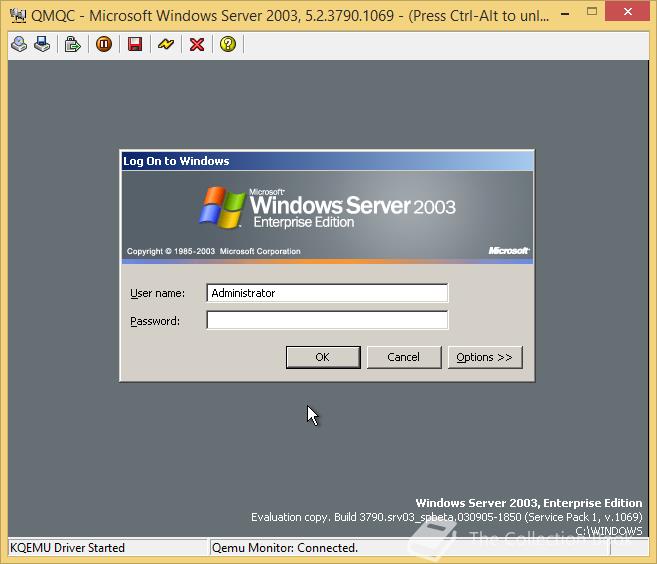Click the floppy drive toolbar icon
The height and width of the screenshot is (564, 657).
pyautogui.click(x=42, y=44)
